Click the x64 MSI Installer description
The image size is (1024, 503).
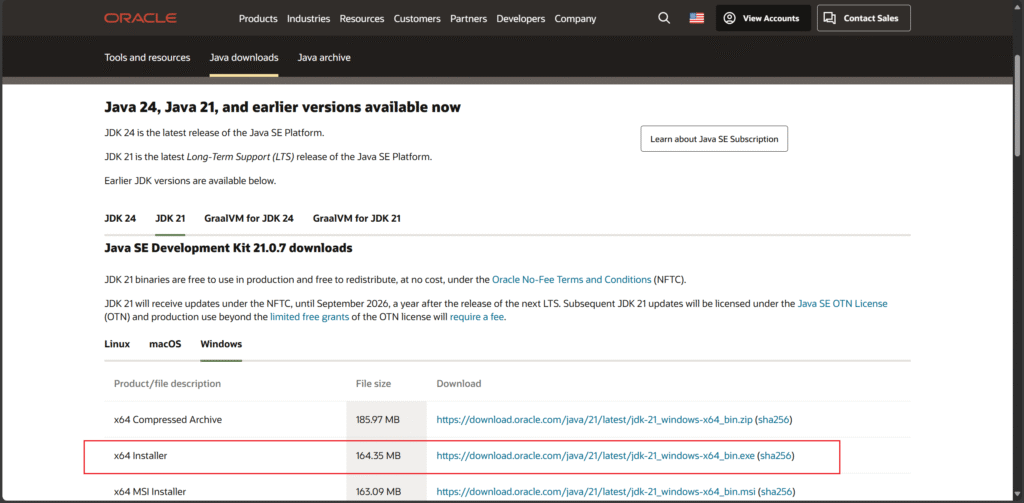pos(150,491)
